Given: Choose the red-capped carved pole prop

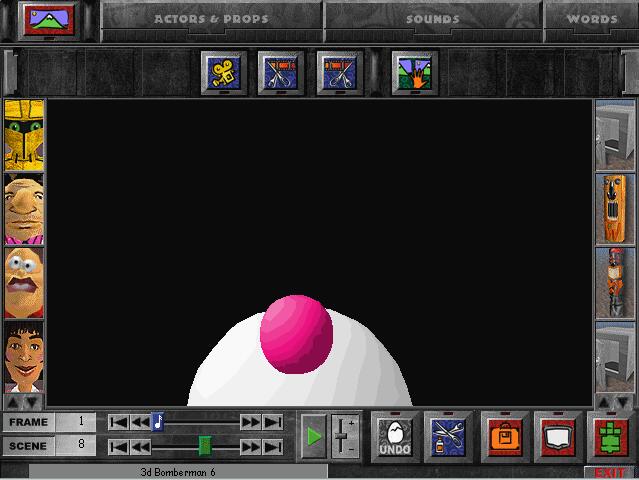Looking at the screenshot, I should (x=615, y=283).
